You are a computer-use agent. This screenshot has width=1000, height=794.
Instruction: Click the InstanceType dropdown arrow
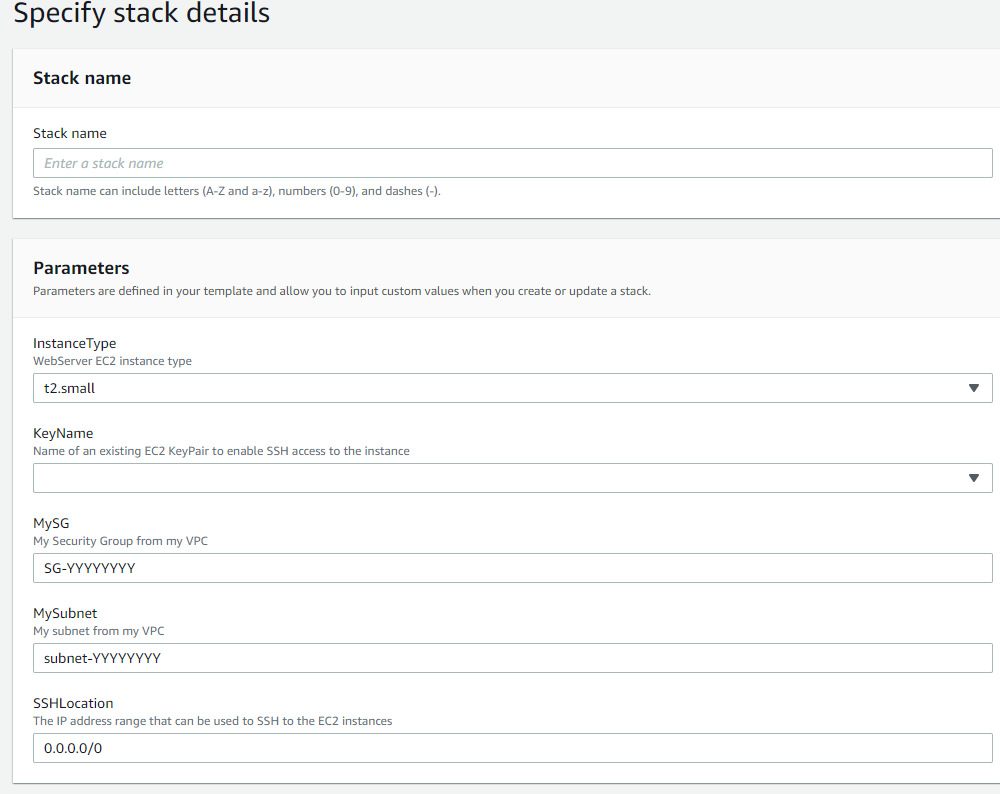pos(973,388)
